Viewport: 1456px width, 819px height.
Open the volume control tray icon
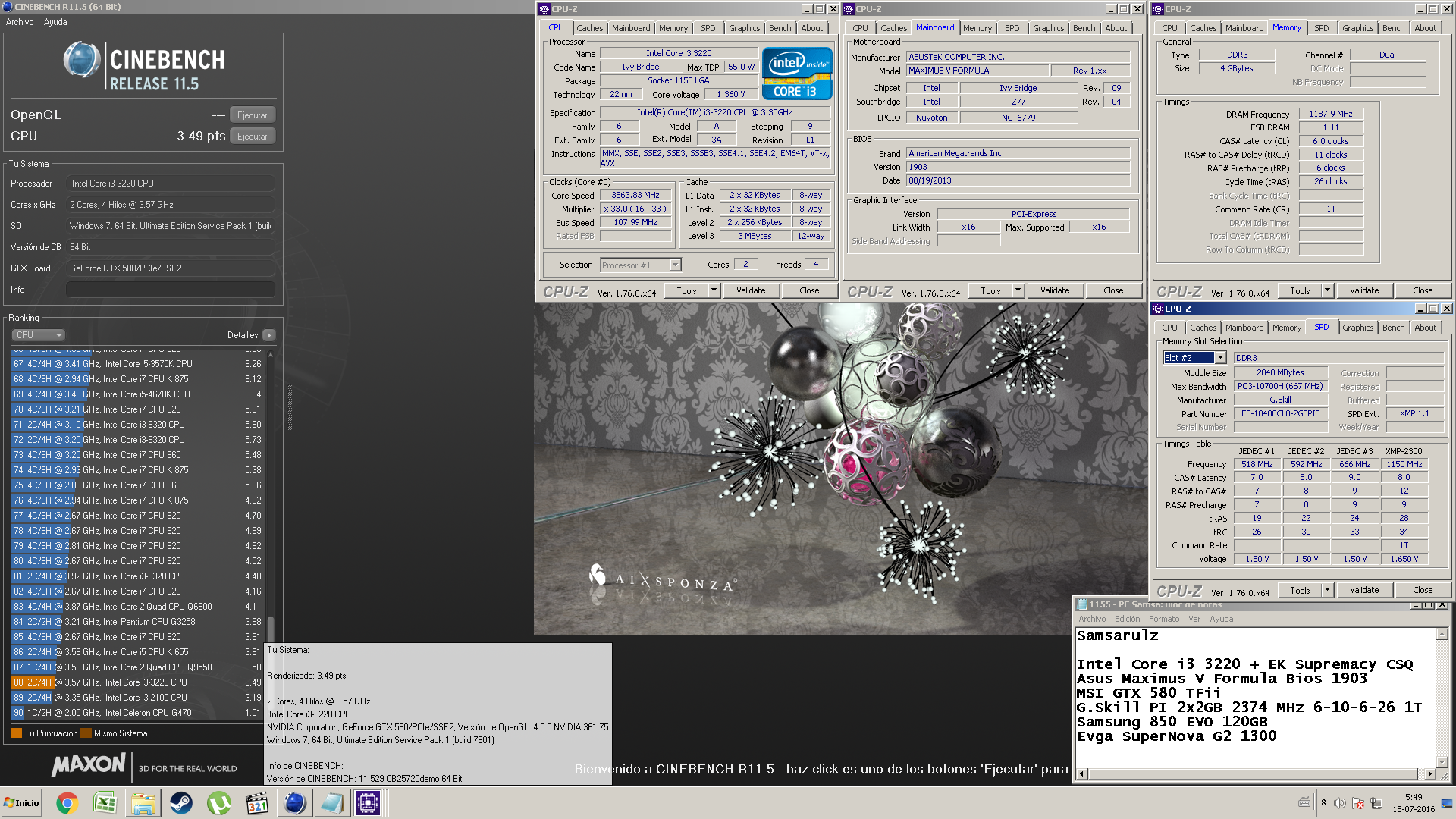pyautogui.click(x=1340, y=803)
